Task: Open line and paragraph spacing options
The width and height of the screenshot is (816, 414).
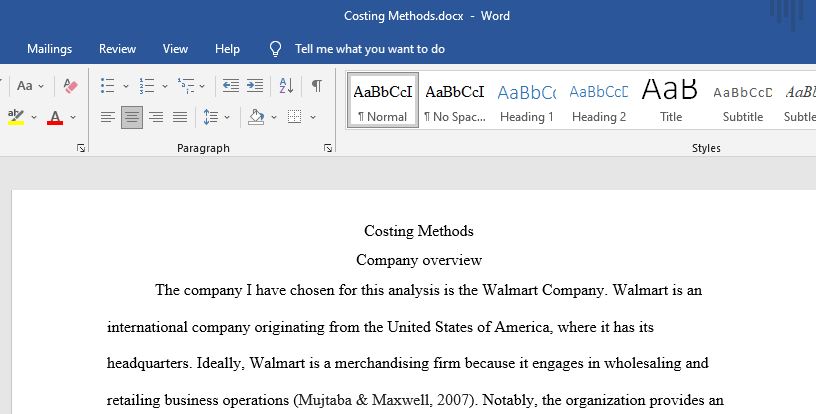Action: (211, 117)
